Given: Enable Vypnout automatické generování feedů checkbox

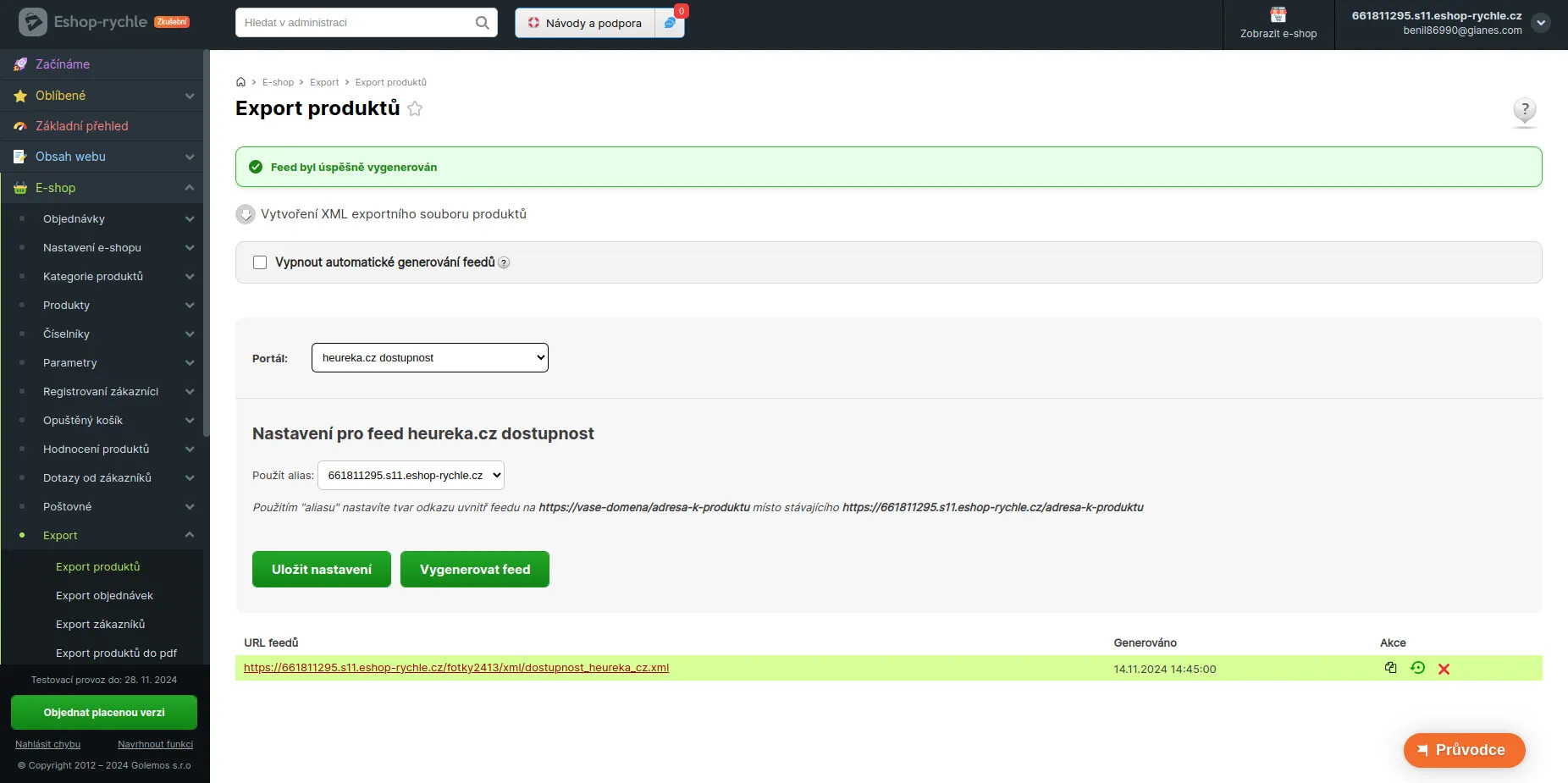Looking at the screenshot, I should coord(260,262).
